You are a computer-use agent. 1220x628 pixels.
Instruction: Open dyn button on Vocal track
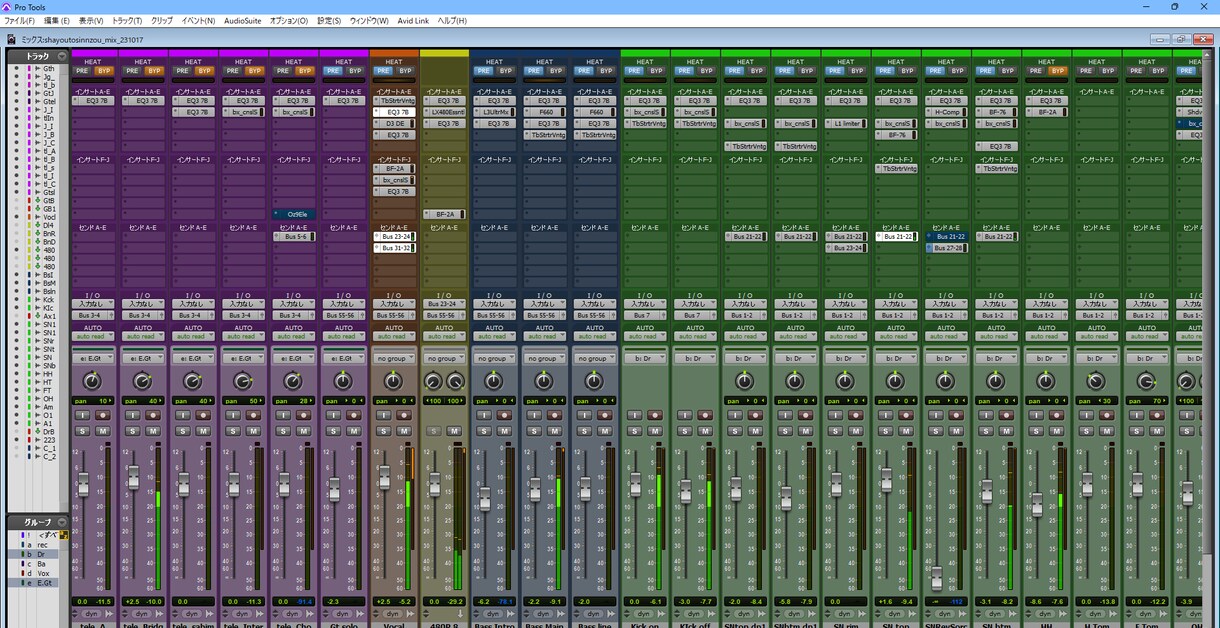coord(393,613)
